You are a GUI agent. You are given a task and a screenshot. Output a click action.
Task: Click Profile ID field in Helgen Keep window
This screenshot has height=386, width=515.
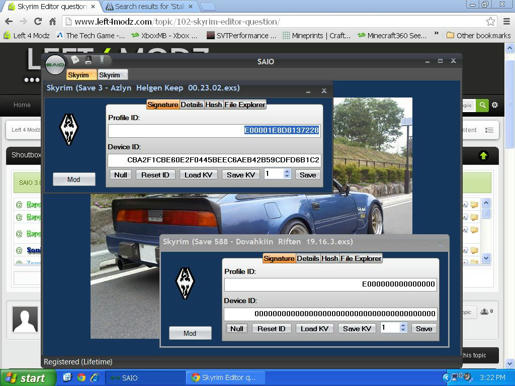tap(214, 130)
